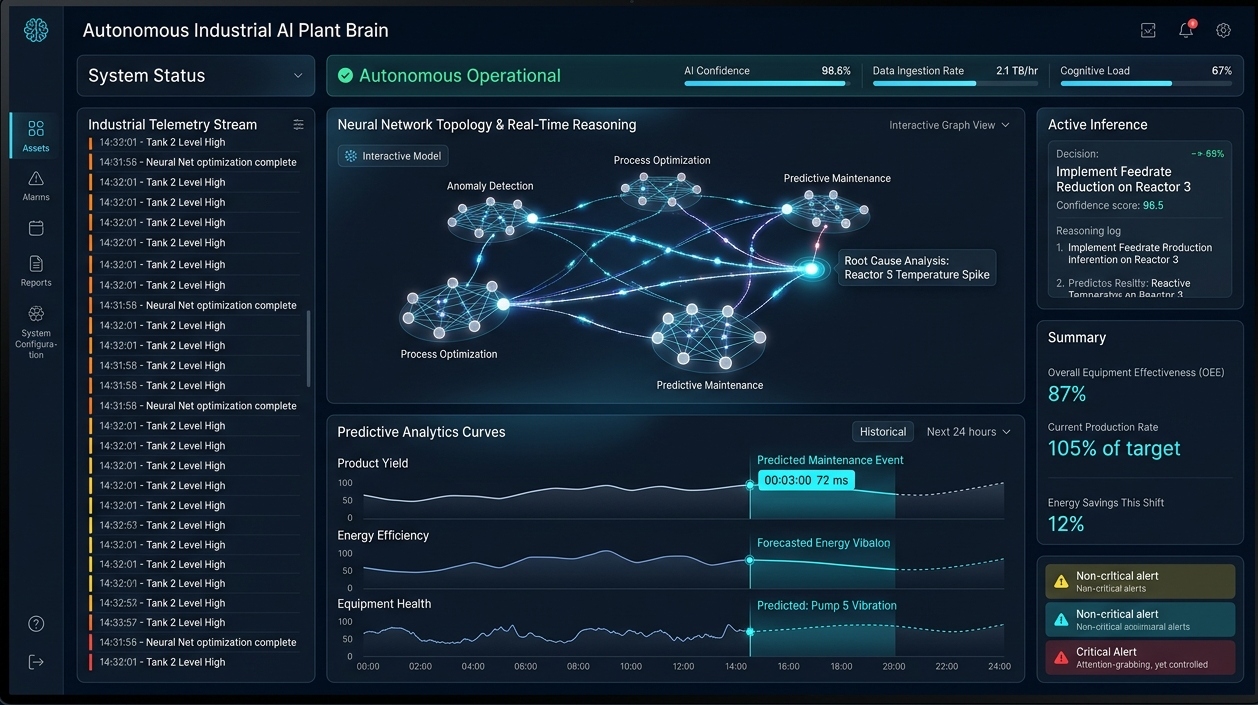Click the Data Ingestion Rate bar
Screen dimensions: 1258x705
pos(955,83)
